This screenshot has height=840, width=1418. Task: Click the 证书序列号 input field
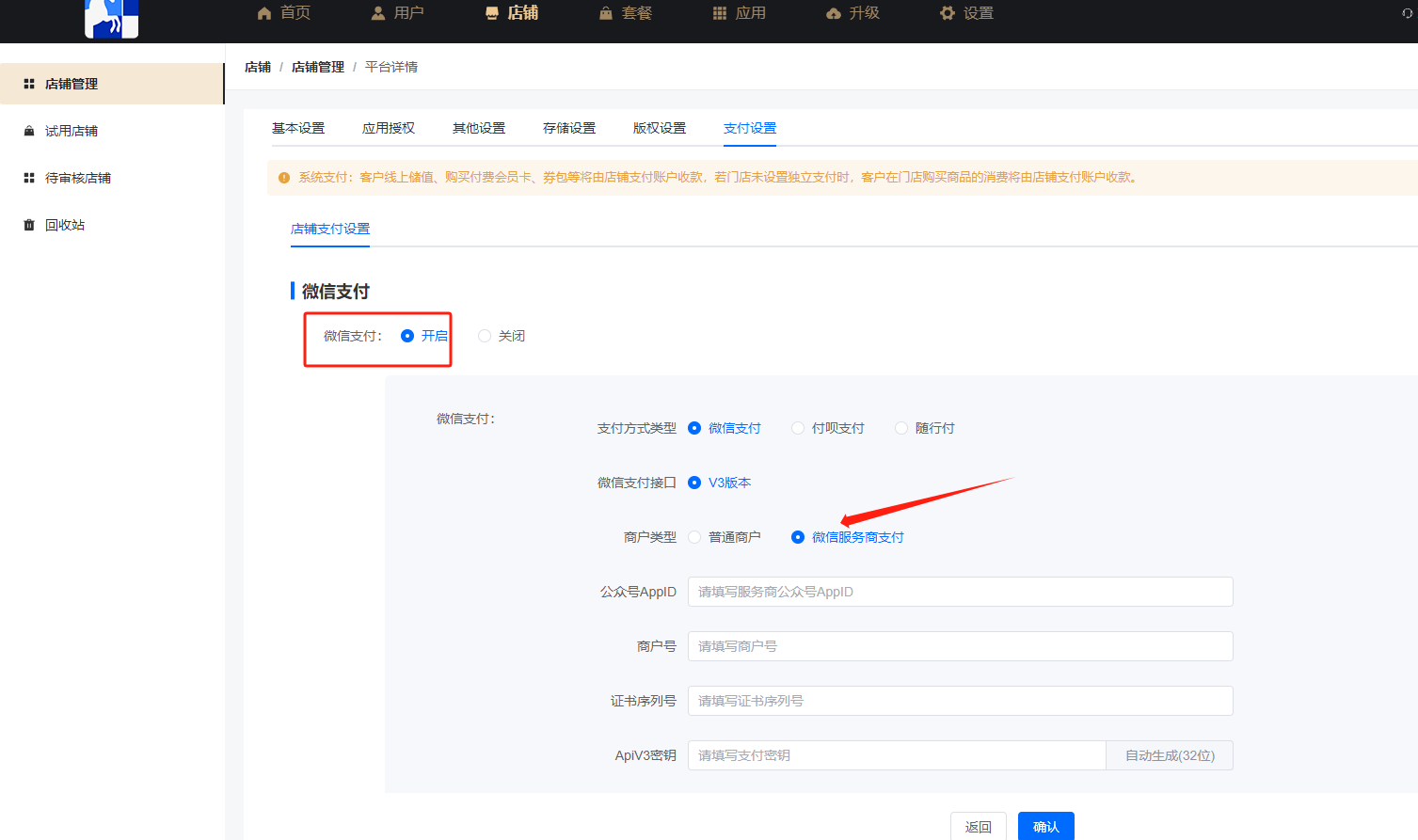[961, 701]
